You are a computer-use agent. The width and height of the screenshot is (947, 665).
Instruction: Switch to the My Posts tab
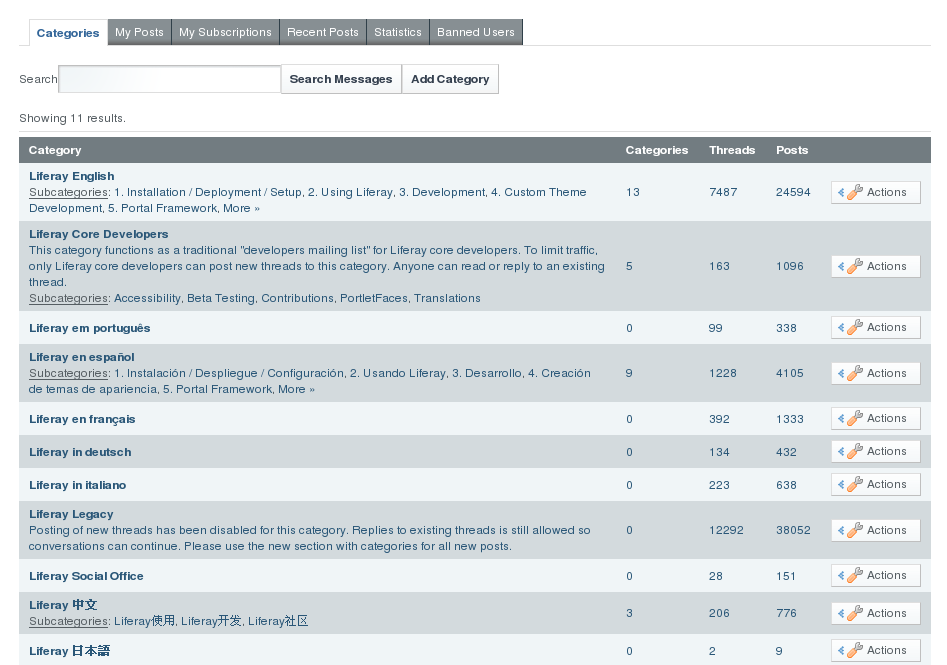[139, 32]
